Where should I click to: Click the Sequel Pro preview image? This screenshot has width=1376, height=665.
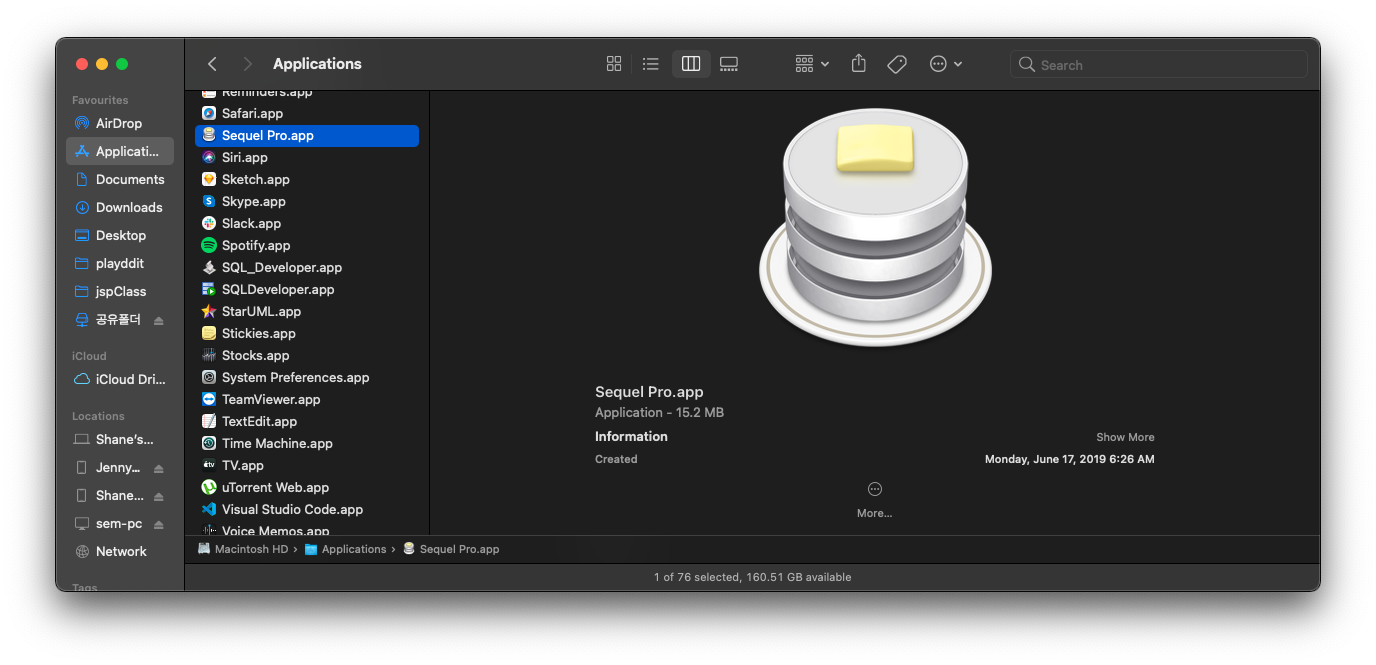click(875, 228)
